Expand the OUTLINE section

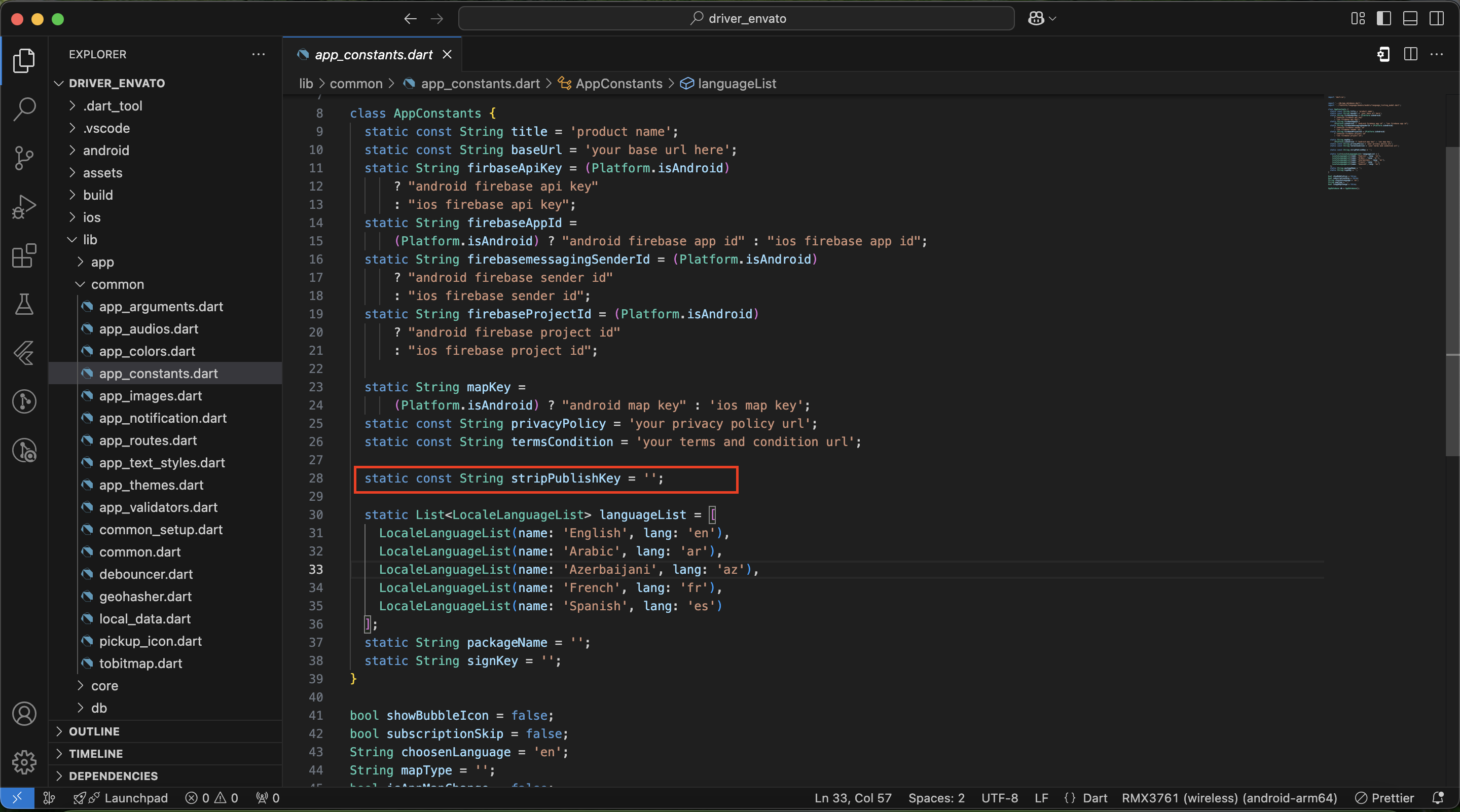94,731
